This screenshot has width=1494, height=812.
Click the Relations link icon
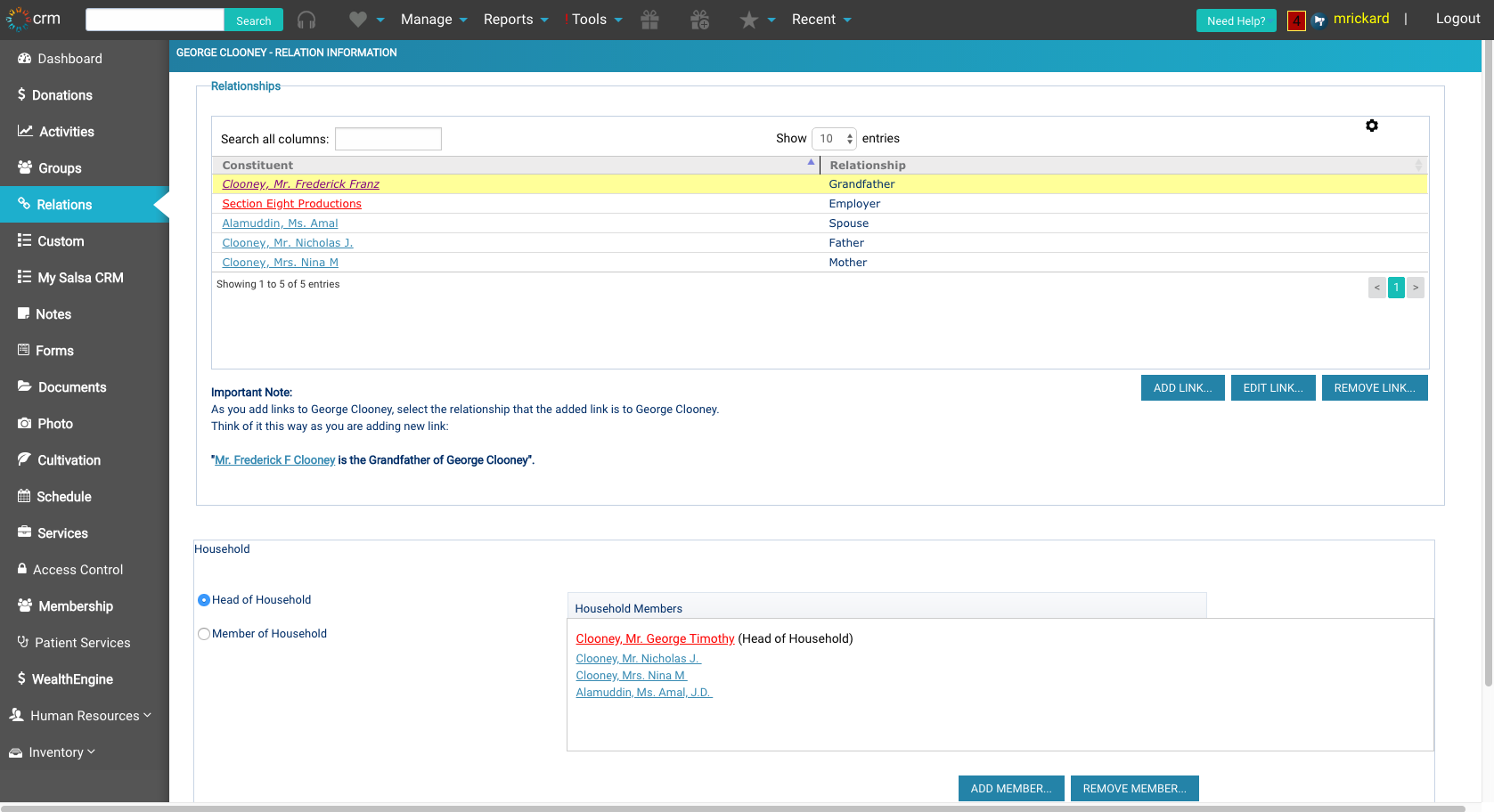pos(24,204)
